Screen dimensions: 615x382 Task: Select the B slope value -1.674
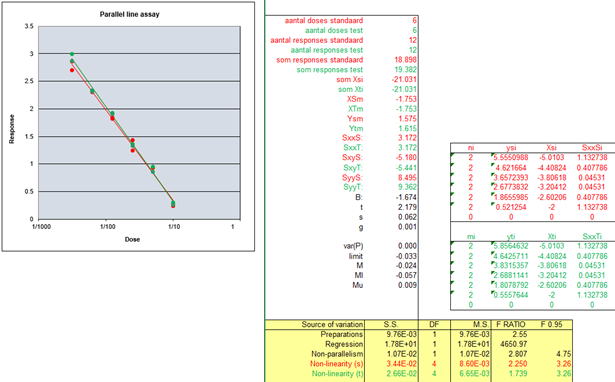click(406, 197)
